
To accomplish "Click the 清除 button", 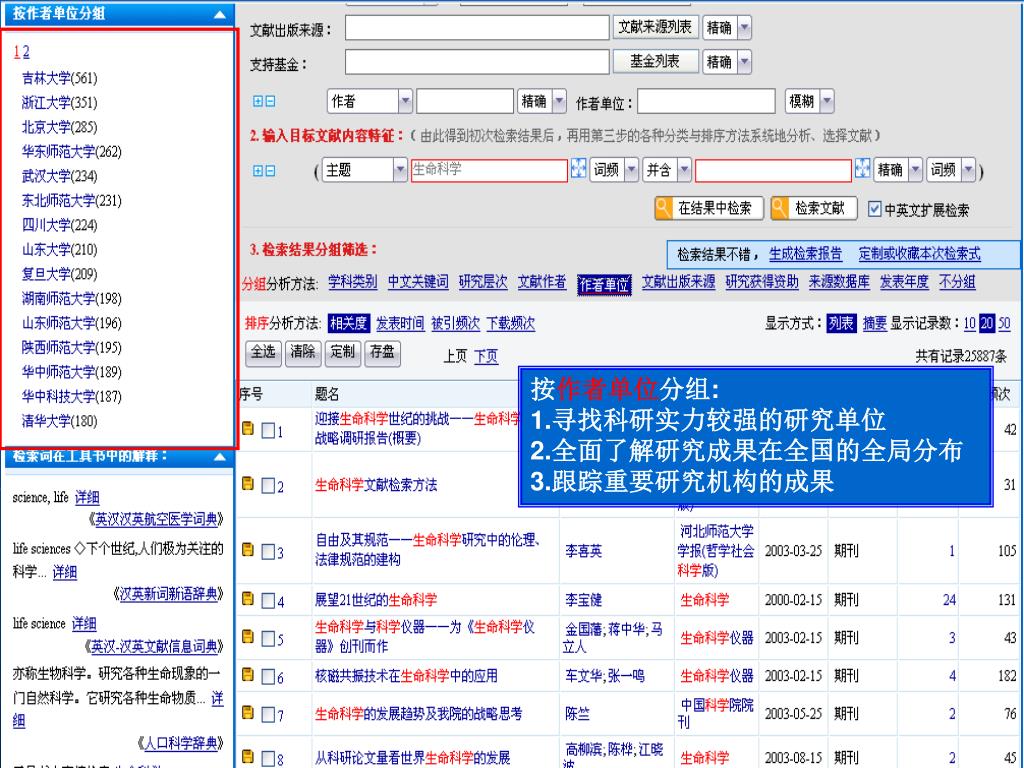I will (x=303, y=353).
